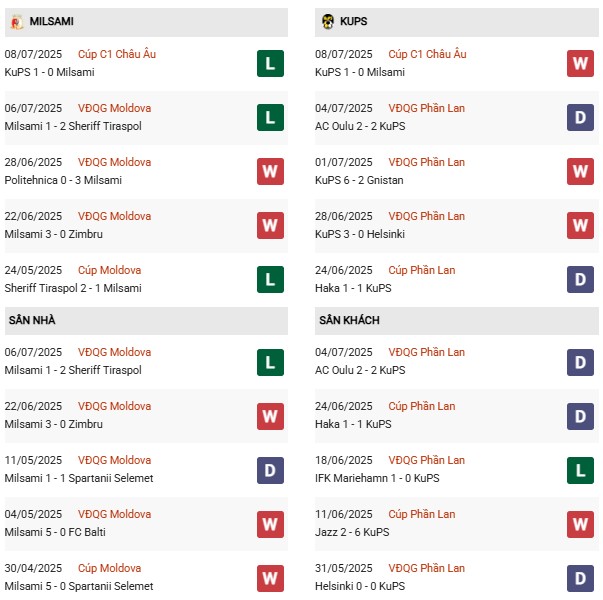Click the KuPS team logo icon
The width and height of the screenshot is (603, 600).
[327, 21]
